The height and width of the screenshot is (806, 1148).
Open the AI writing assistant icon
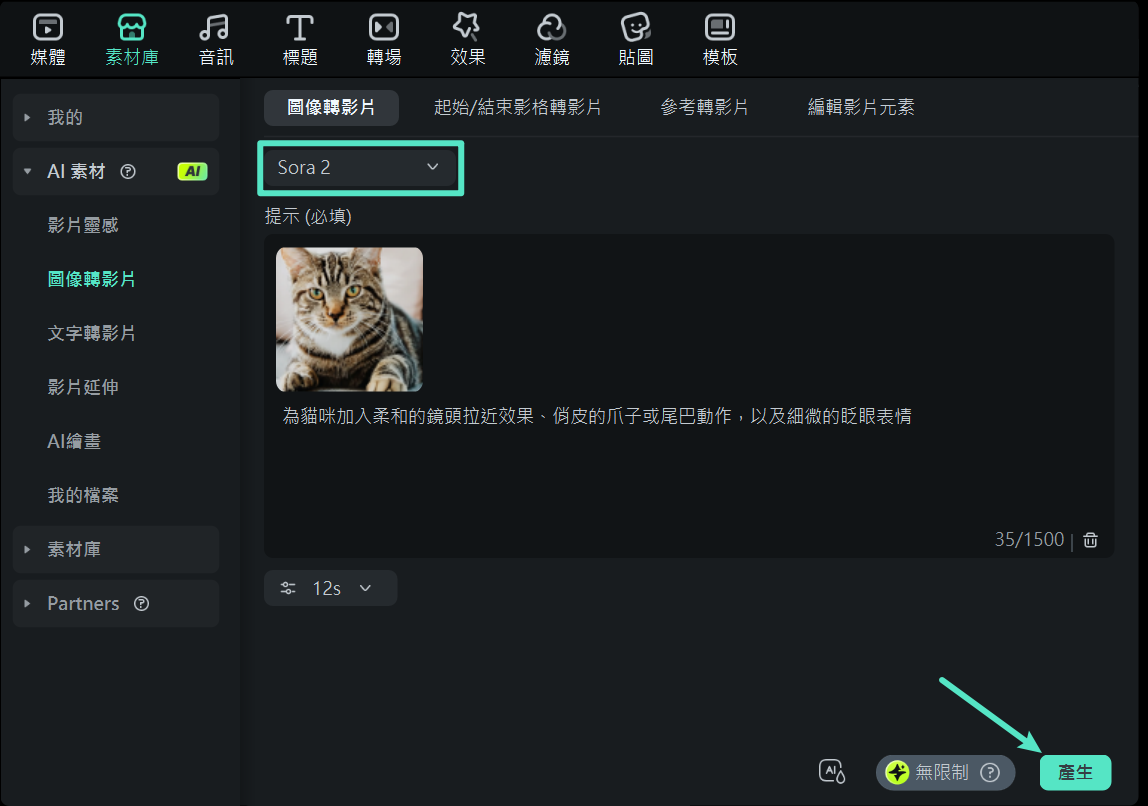(x=832, y=771)
